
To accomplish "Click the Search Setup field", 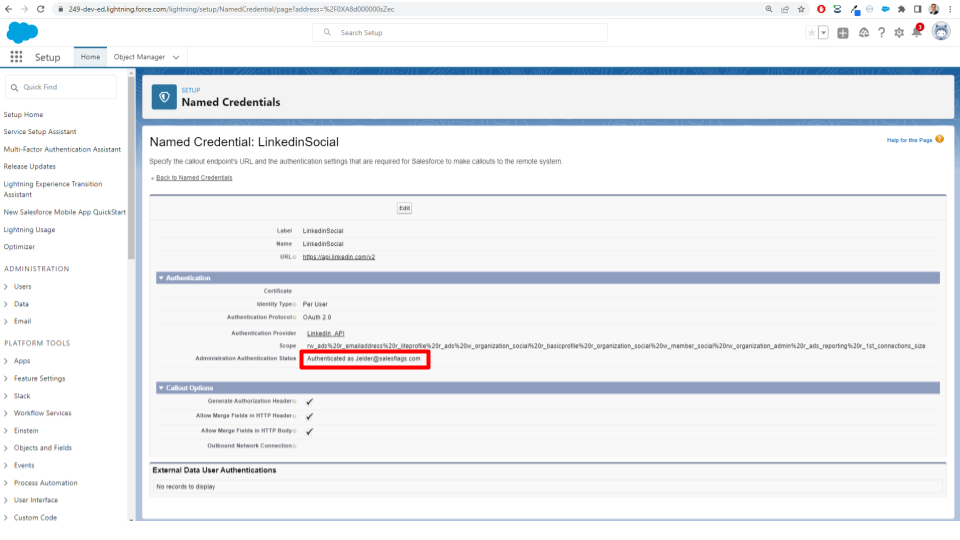I will pyautogui.click(x=460, y=32).
